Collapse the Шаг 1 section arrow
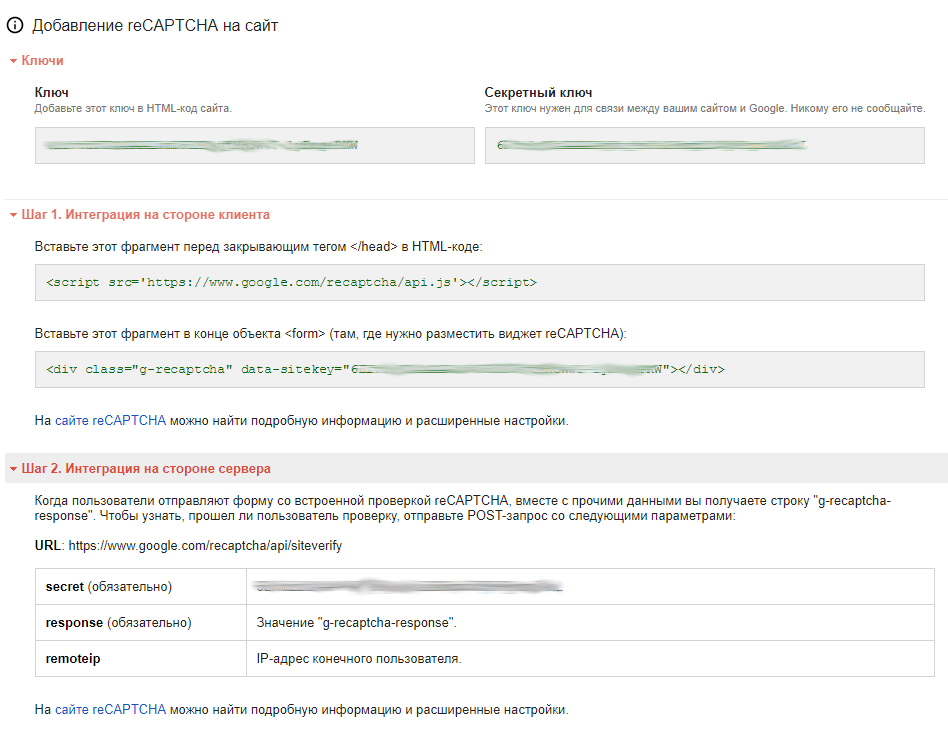The image size is (948, 735). click(x=13, y=215)
